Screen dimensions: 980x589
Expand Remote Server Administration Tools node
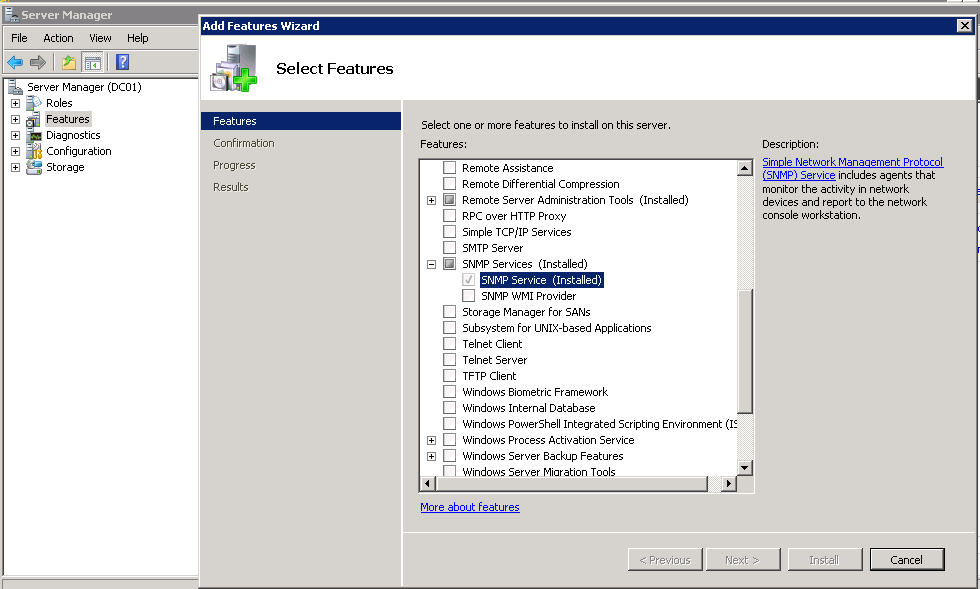coord(431,201)
